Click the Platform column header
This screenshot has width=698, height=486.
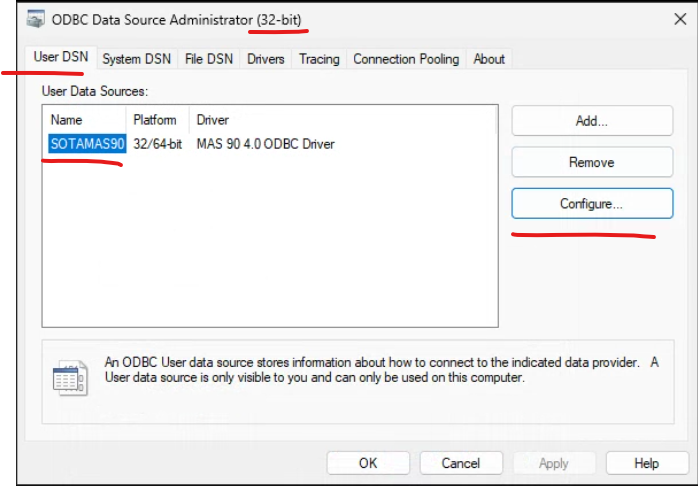click(155, 120)
